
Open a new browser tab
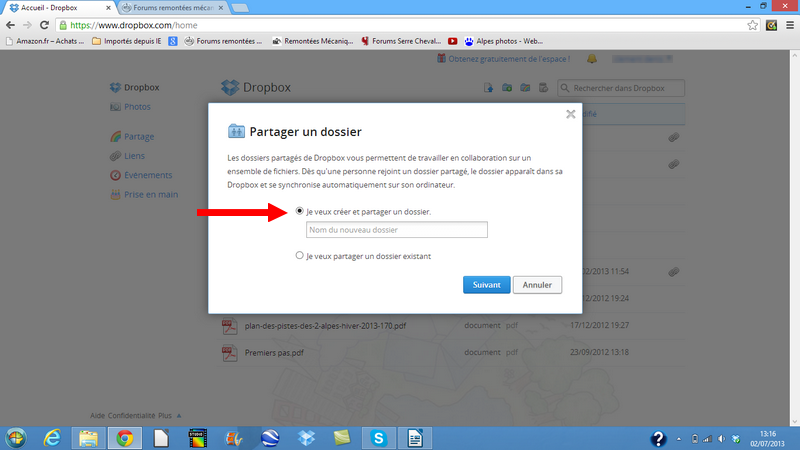tap(240, 8)
